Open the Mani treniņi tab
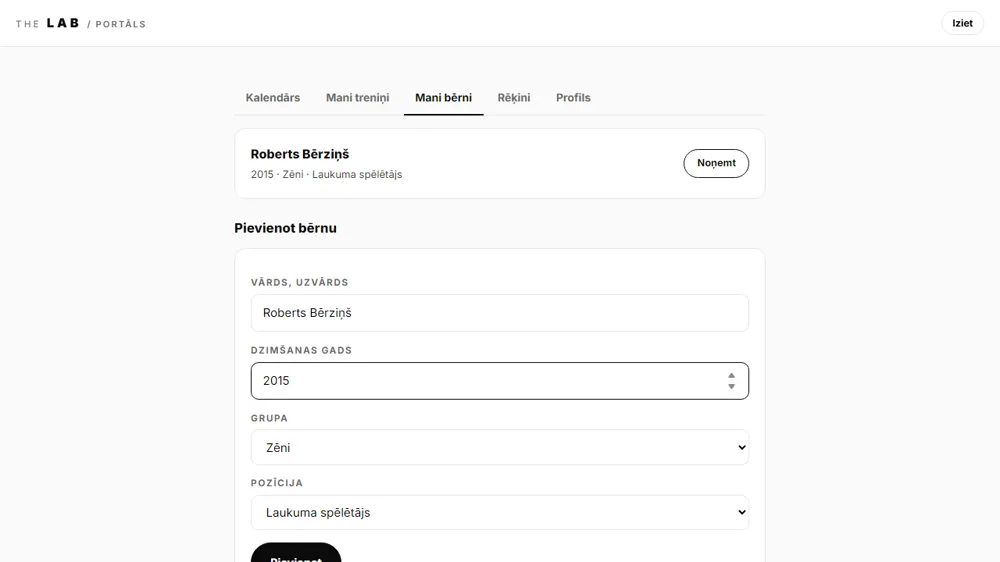This screenshot has width=1000, height=562. (357, 98)
